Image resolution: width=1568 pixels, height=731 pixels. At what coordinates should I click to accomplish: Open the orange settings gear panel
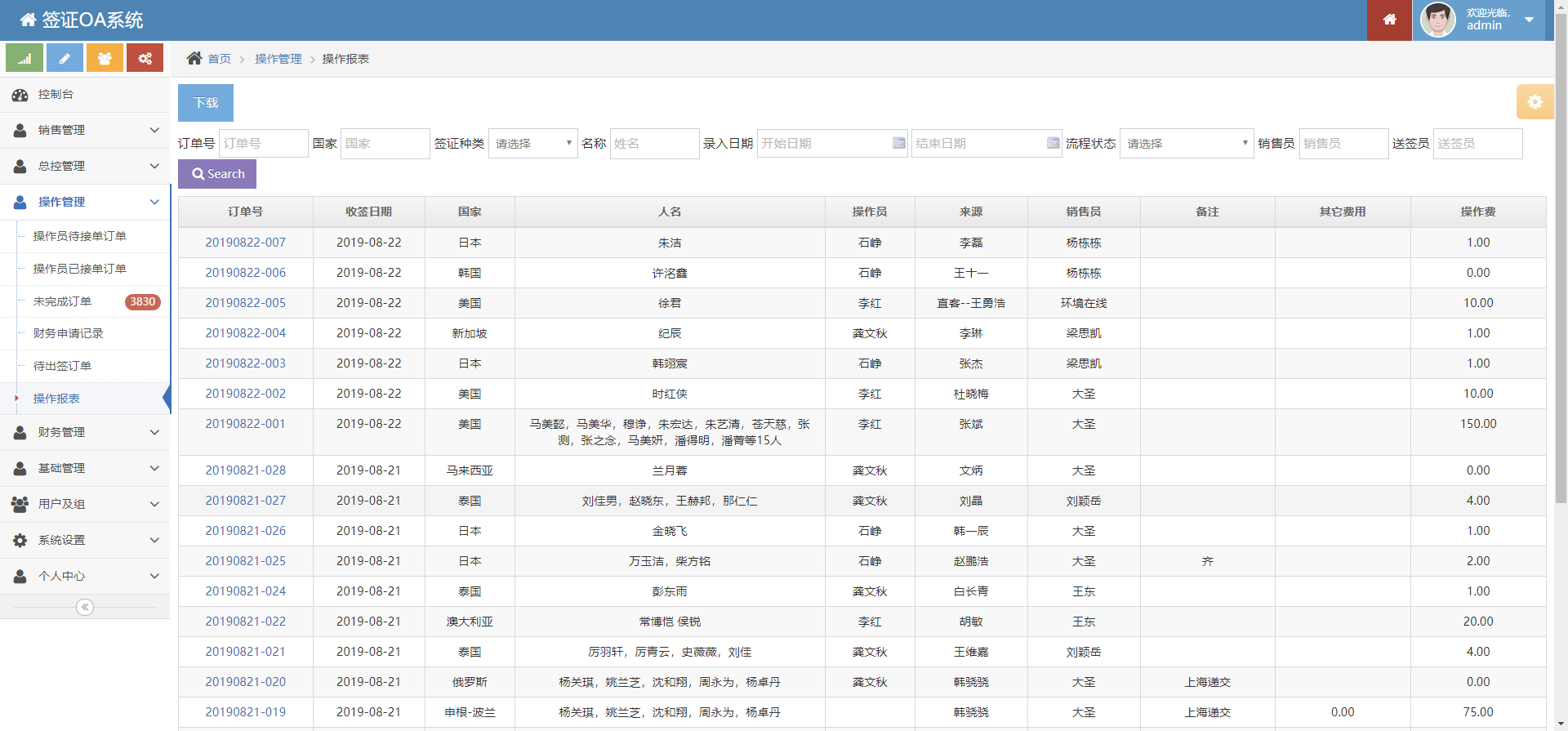coord(1535,102)
